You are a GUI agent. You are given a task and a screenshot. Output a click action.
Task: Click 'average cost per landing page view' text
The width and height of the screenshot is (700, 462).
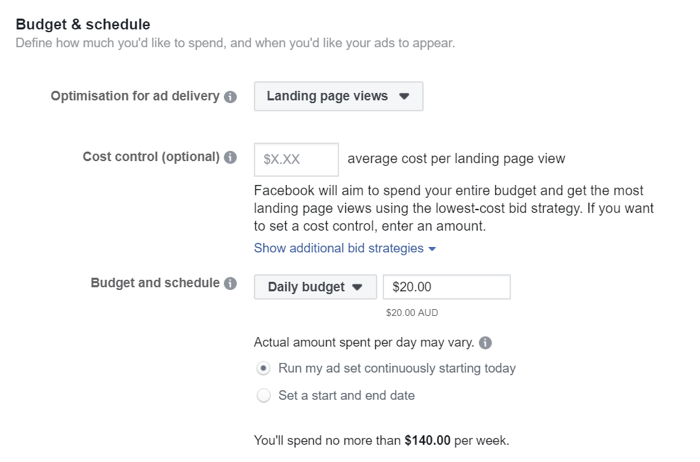(456, 158)
